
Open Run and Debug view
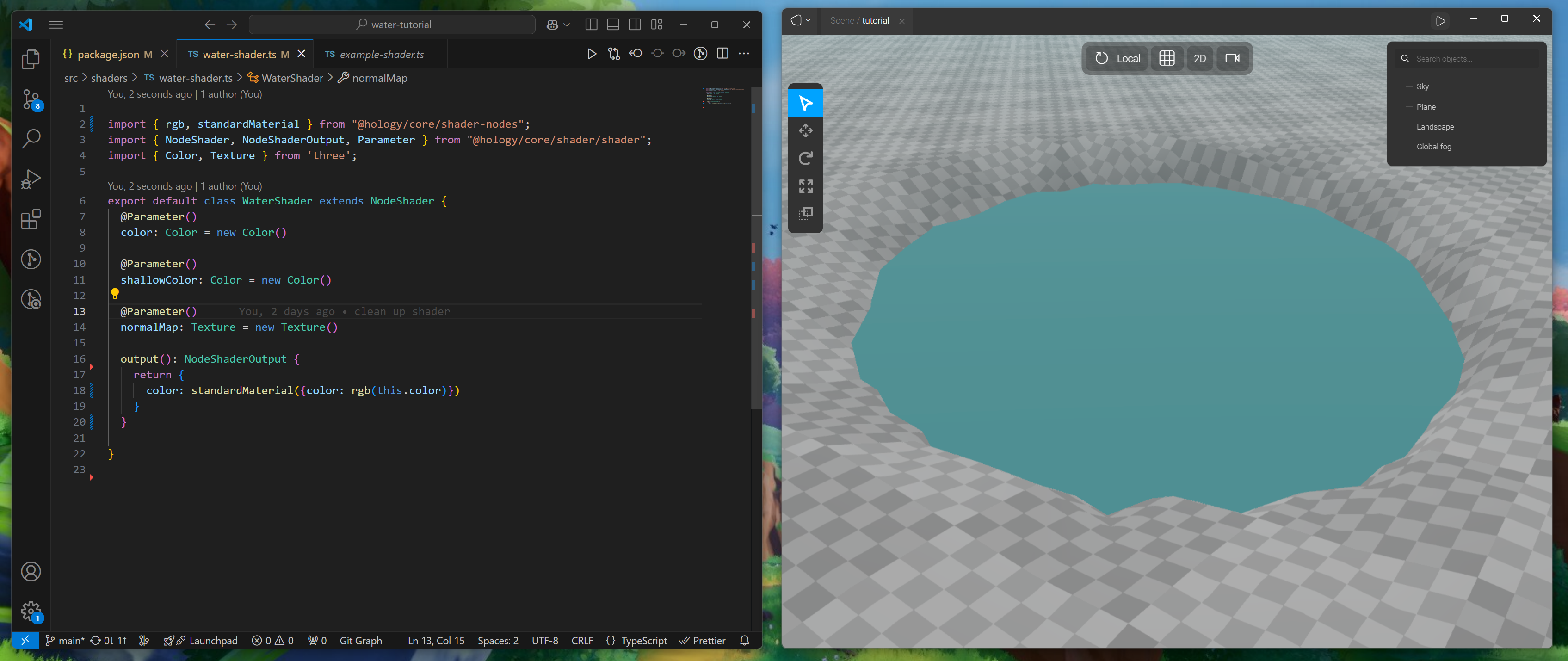[31, 179]
